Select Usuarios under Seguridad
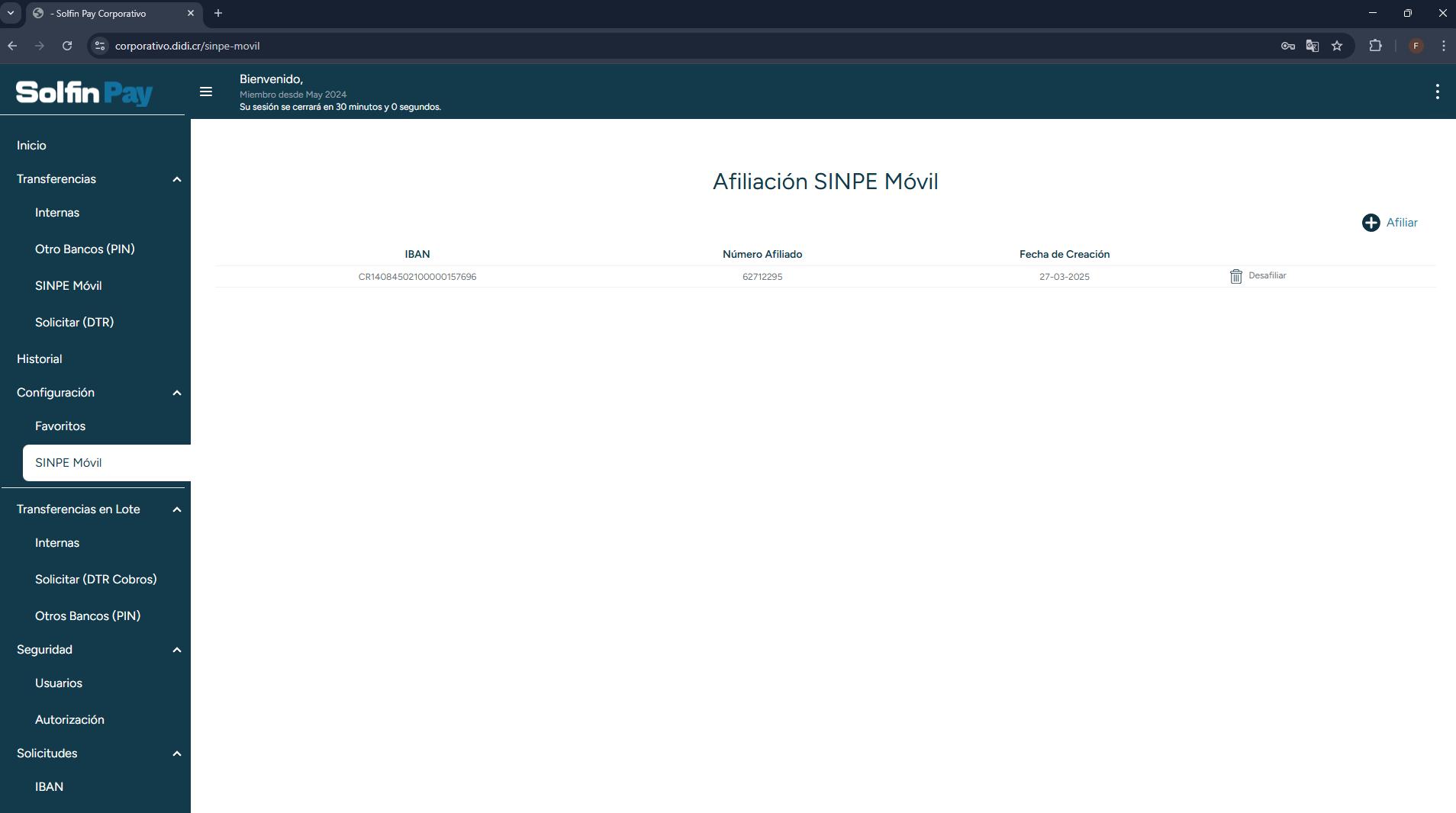This screenshot has width=1456, height=813. 59,683
